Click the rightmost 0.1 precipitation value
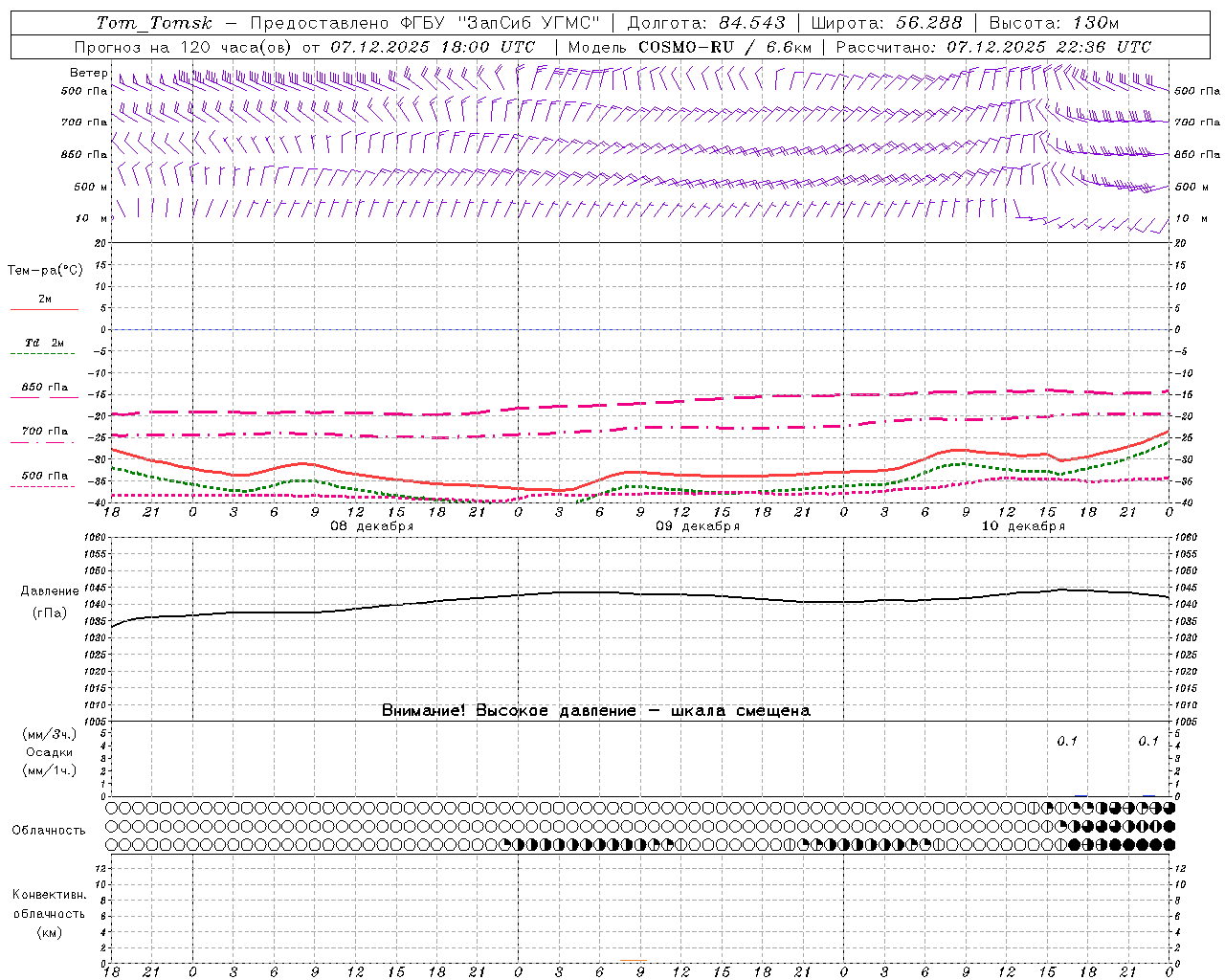1225x980 pixels. (x=1148, y=742)
